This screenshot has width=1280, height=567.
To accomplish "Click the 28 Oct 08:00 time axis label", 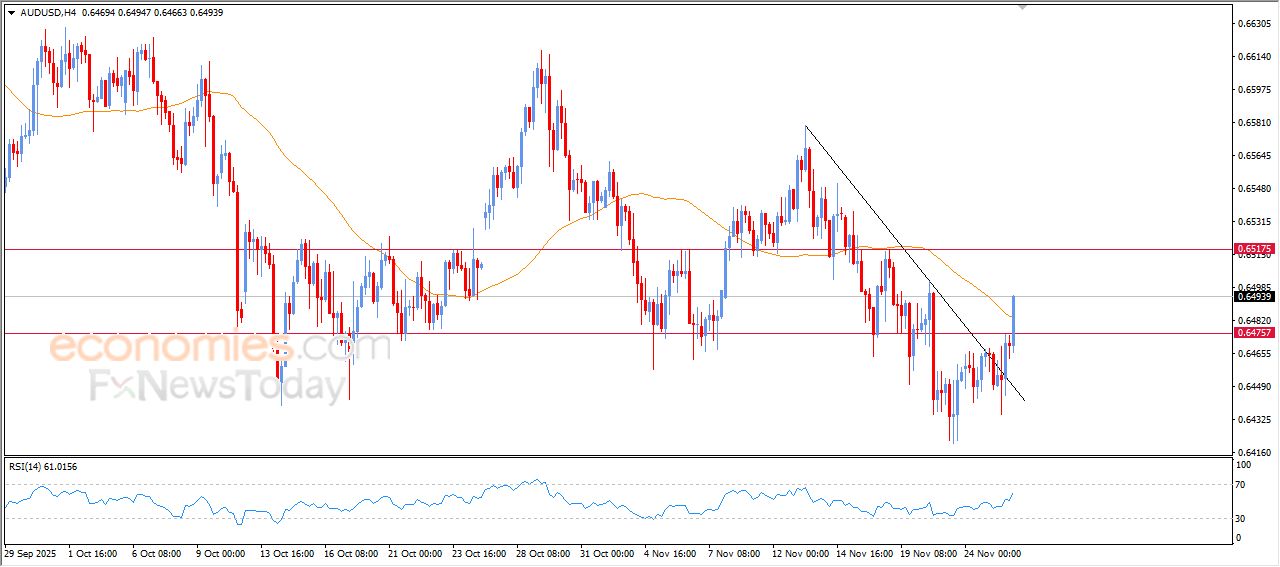I will pos(543,553).
